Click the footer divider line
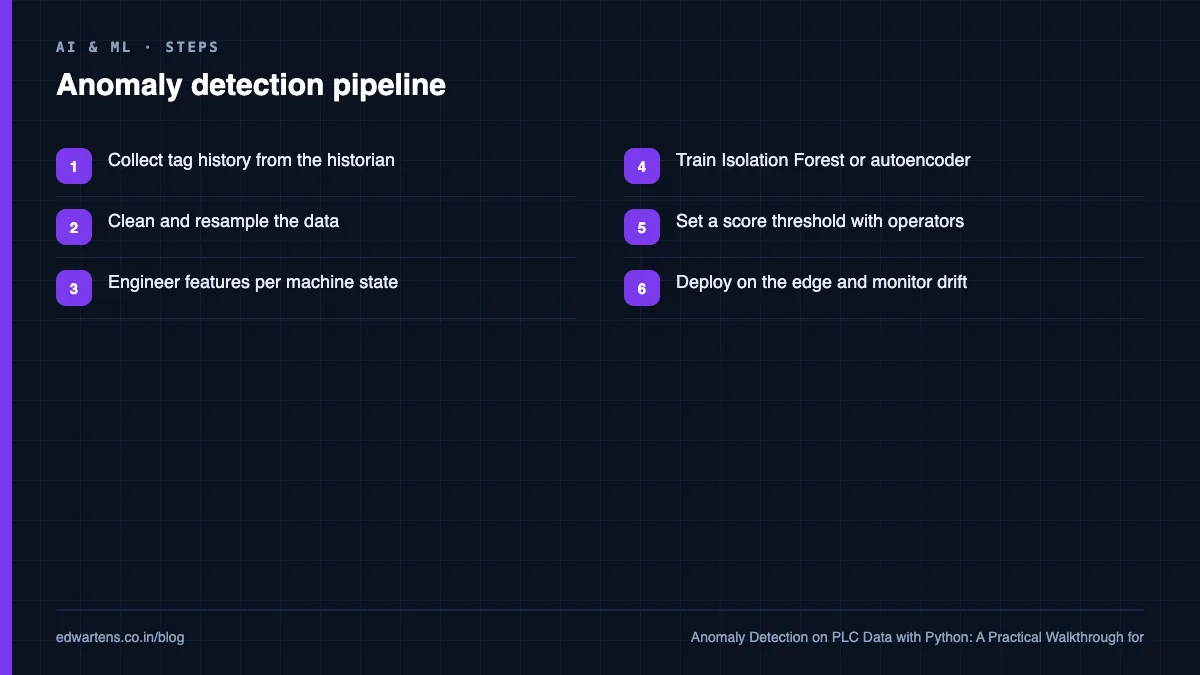The width and height of the screenshot is (1200, 675). 600,610
